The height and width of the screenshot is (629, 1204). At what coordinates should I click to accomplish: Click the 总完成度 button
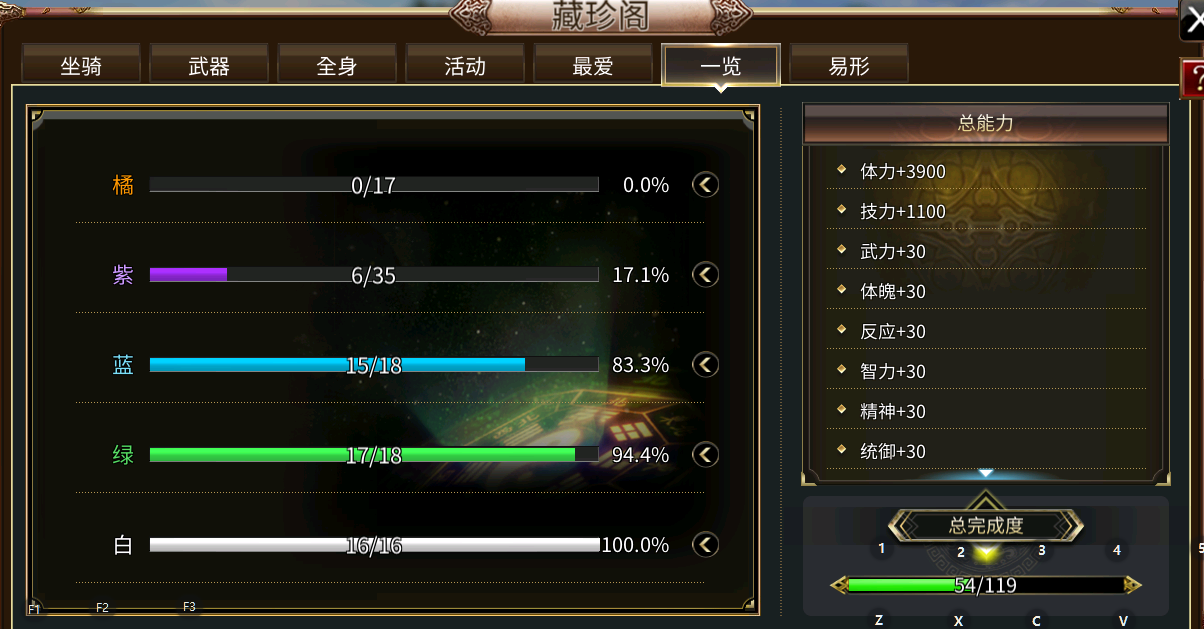[x=986, y=525]
